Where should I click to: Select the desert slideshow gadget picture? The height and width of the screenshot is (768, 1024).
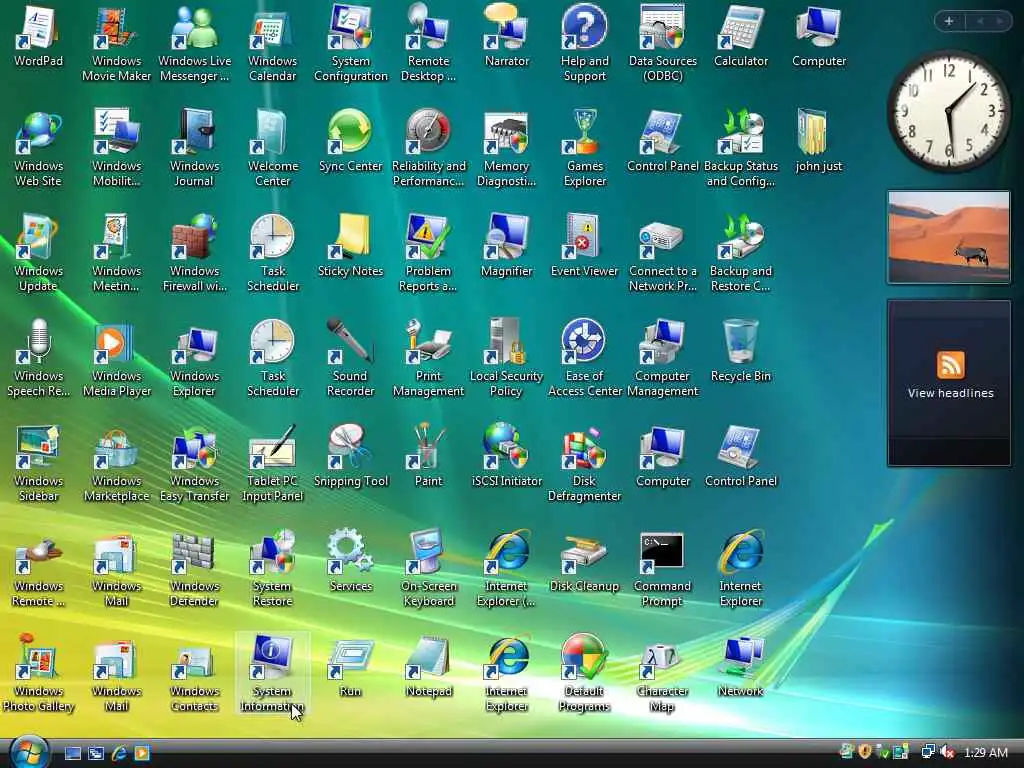948,237
